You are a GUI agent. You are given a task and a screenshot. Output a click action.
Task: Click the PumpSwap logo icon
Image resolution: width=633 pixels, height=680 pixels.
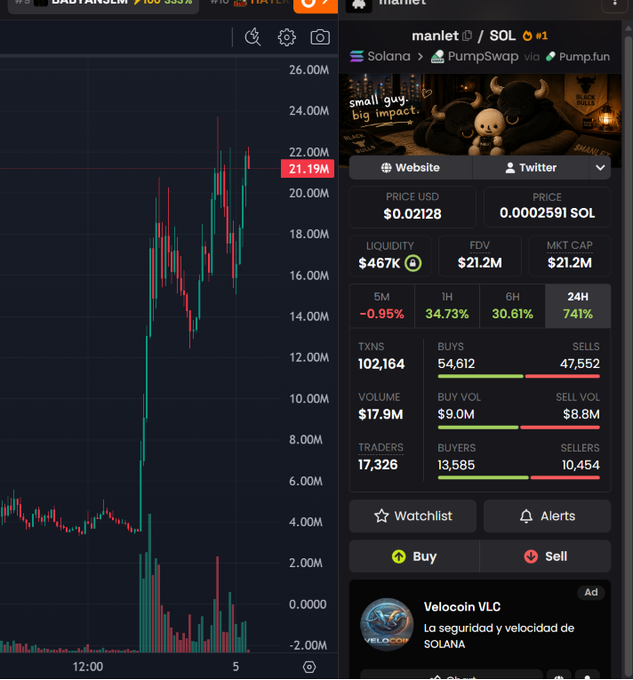[437, 56]
